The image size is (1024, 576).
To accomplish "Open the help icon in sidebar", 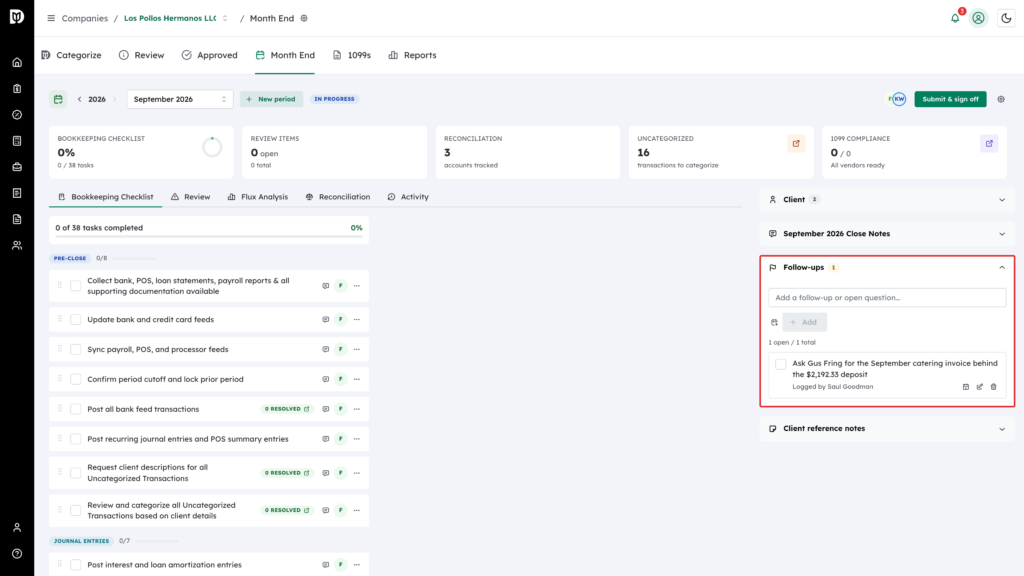I will tap(17, 554).
